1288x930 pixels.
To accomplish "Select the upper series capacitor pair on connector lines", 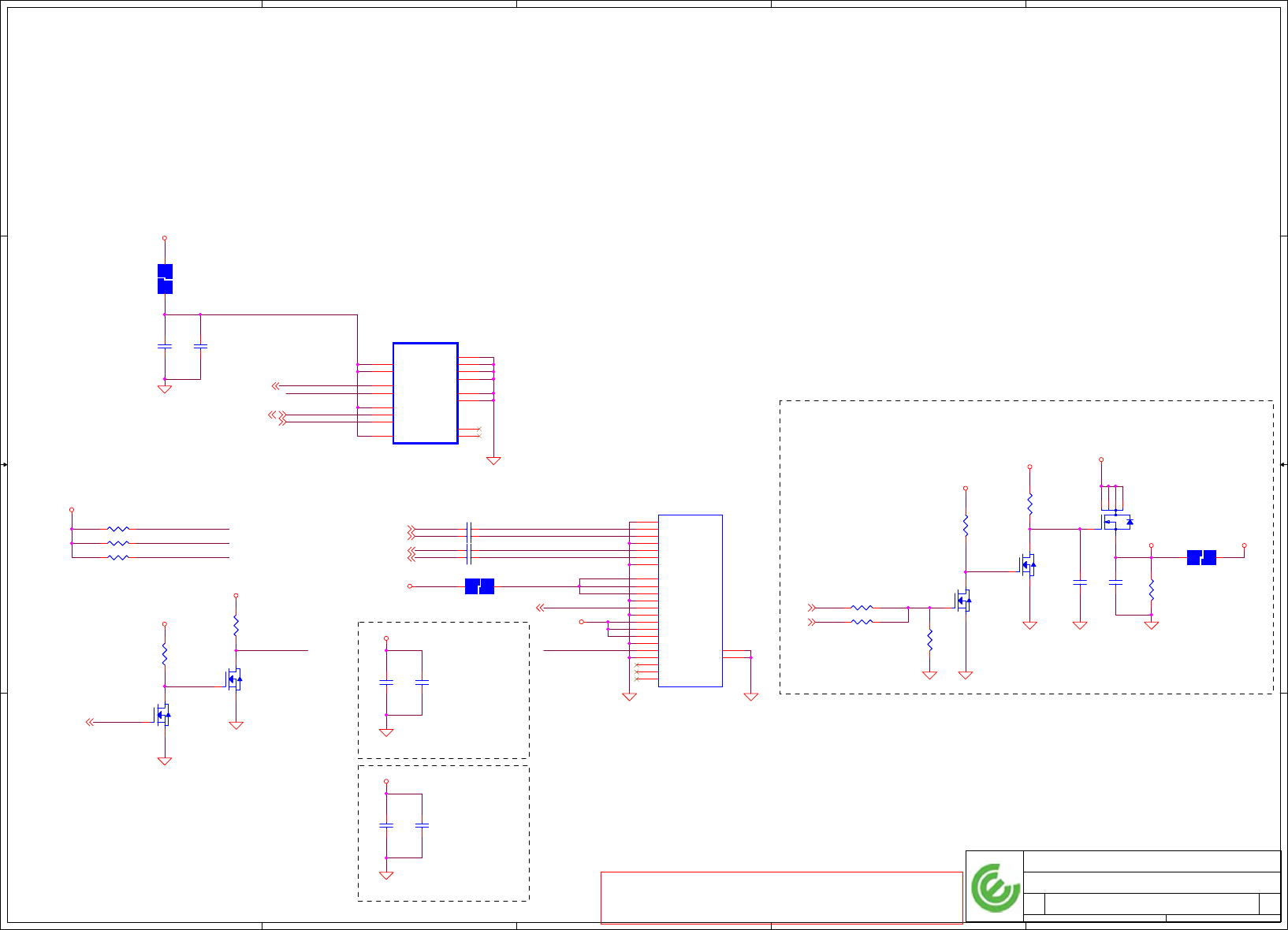I will pos(469,532).
